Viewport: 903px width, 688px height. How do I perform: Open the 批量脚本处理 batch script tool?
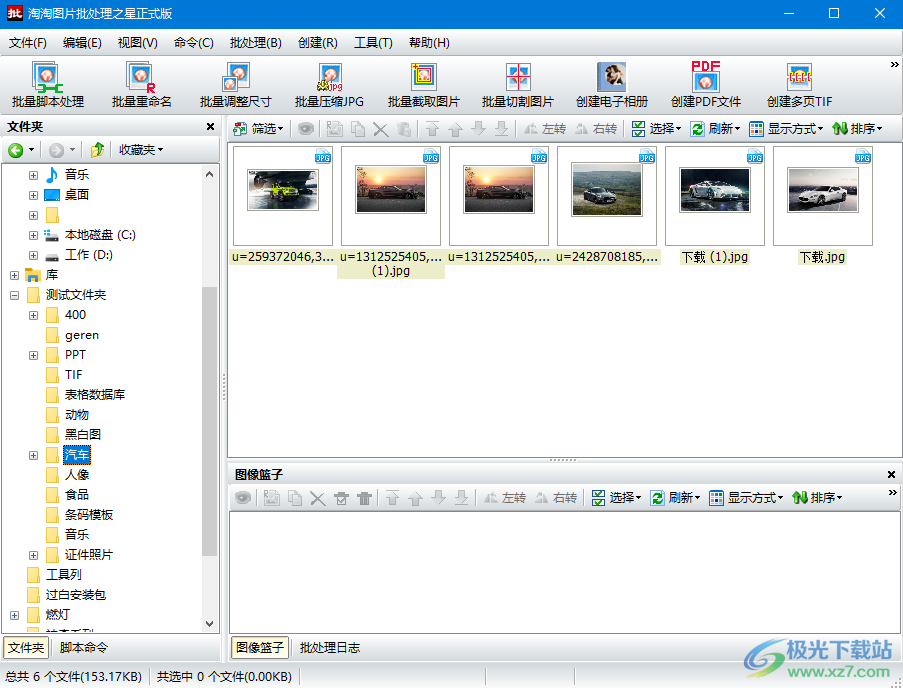[x=47, y=86]
